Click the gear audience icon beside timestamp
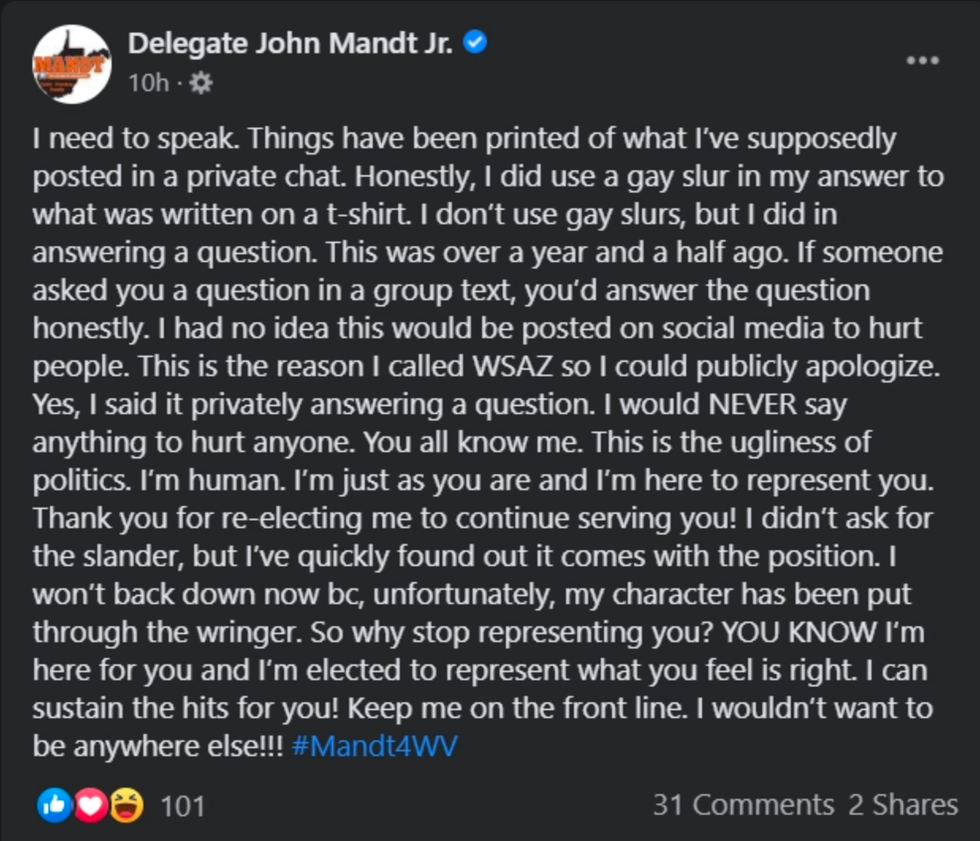Screen dimensions: 980x841 (200, 83)
